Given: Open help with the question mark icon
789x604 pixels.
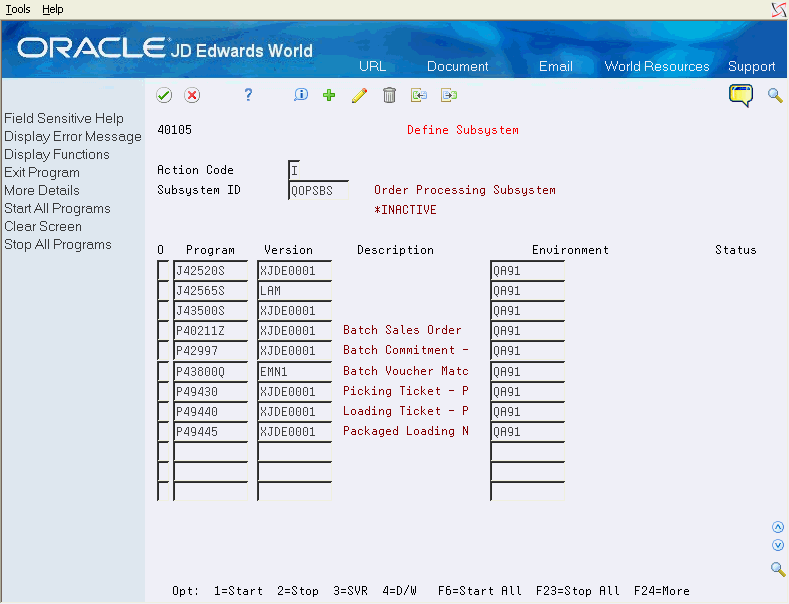Looking at the screenshot, I should (x=248, y=95).
